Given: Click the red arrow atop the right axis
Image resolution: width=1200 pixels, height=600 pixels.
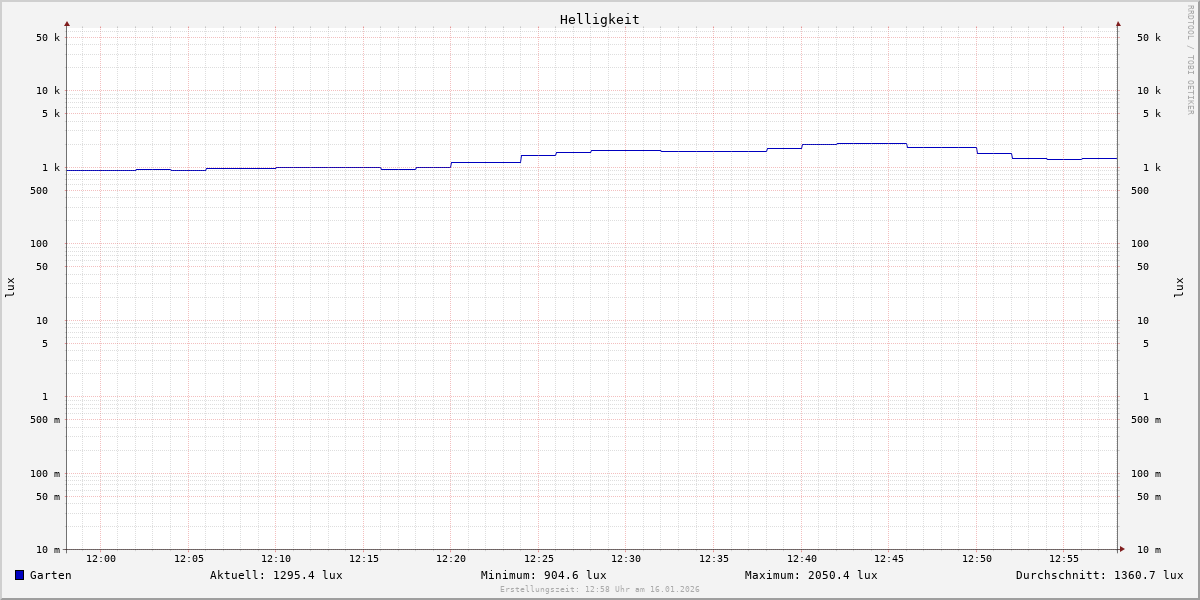Looking at the screenshot, I should point(1118,23).
